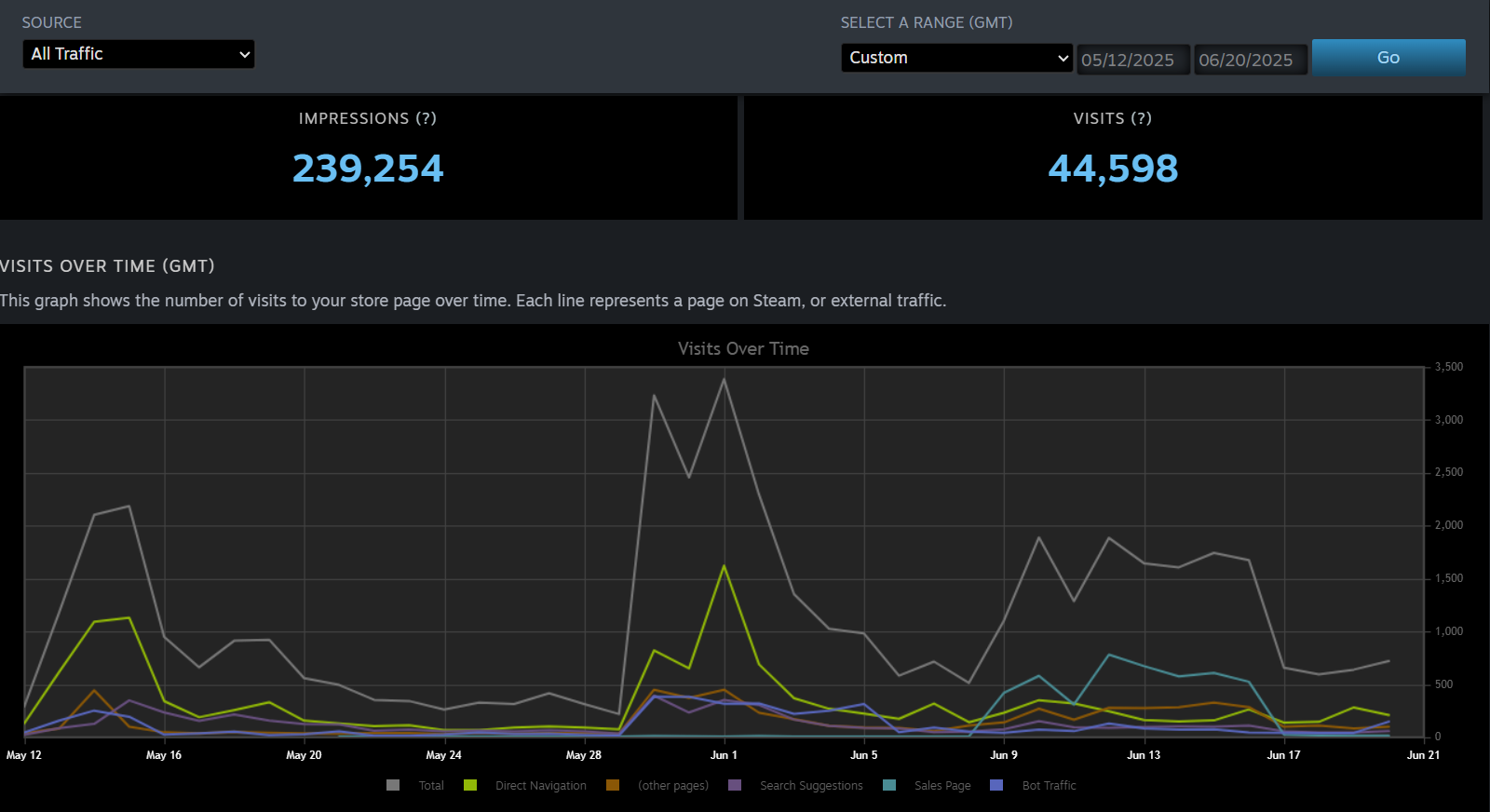The width and height of the screenshot is (1490, 812).
Task: Click the green Direct Navigation legend swatch
Action: click(x=470, y=785)
